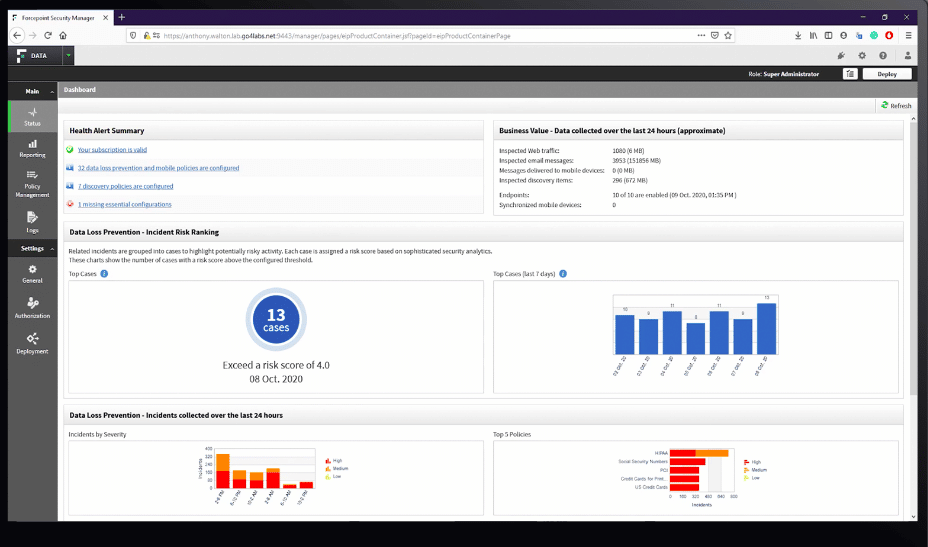Open Authorization settings
The height and width of the screenshot is (547, 928).
click(33, 308)
